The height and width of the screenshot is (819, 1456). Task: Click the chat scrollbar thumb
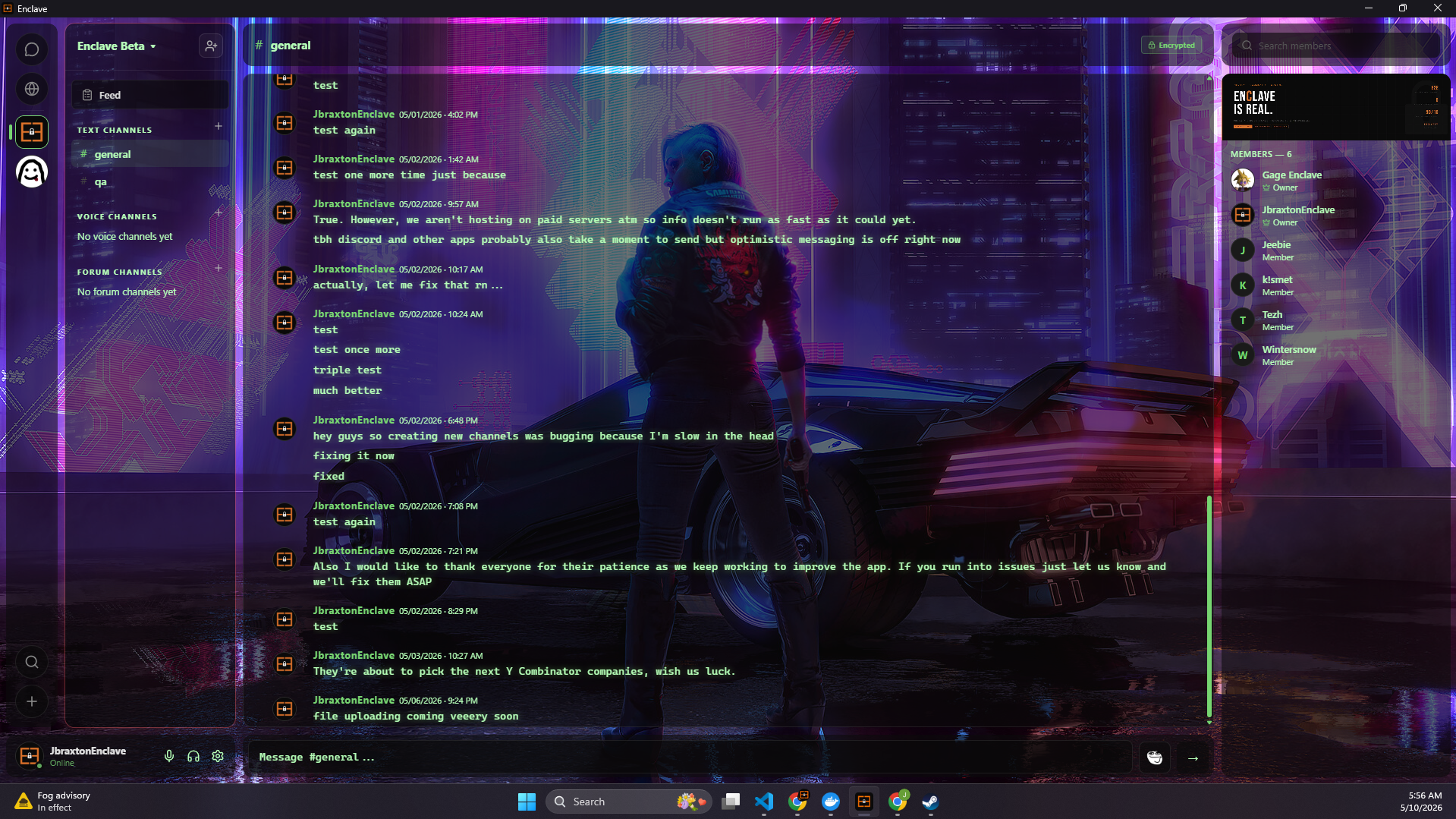click(x=1209, y=607)
